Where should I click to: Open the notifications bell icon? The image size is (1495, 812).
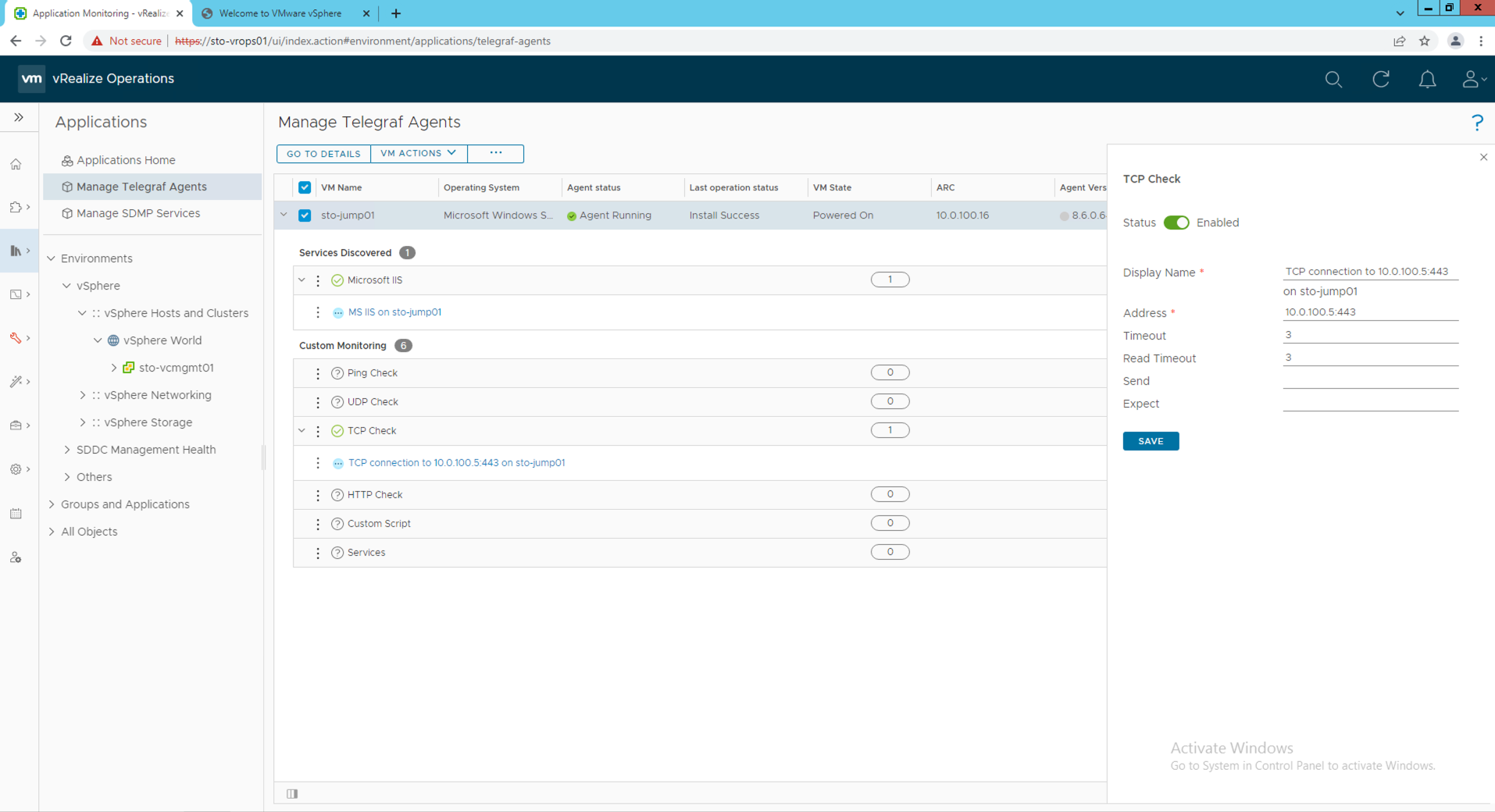1427,79
